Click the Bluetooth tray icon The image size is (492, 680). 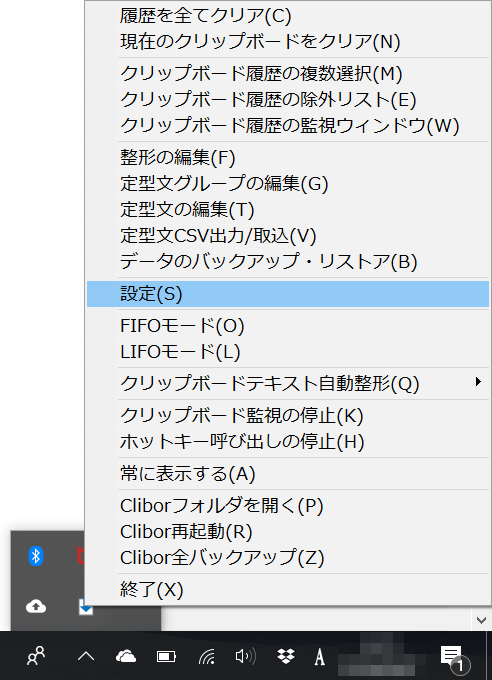[36, 556]
